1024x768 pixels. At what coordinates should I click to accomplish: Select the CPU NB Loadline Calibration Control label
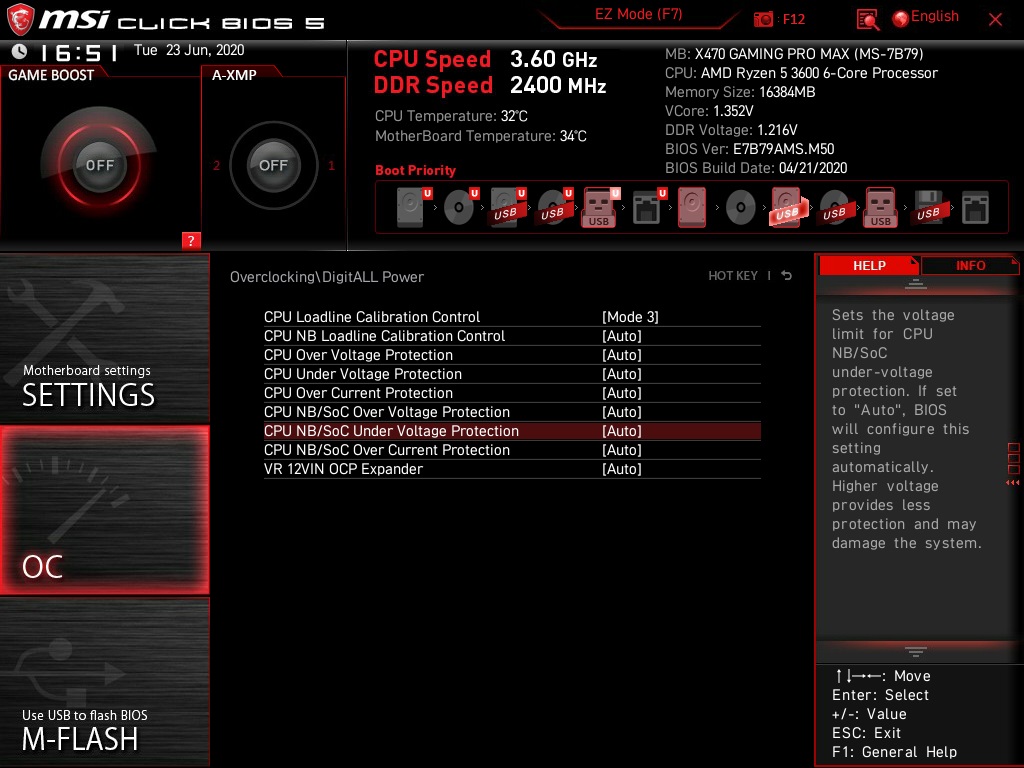[x=385, y=336]
